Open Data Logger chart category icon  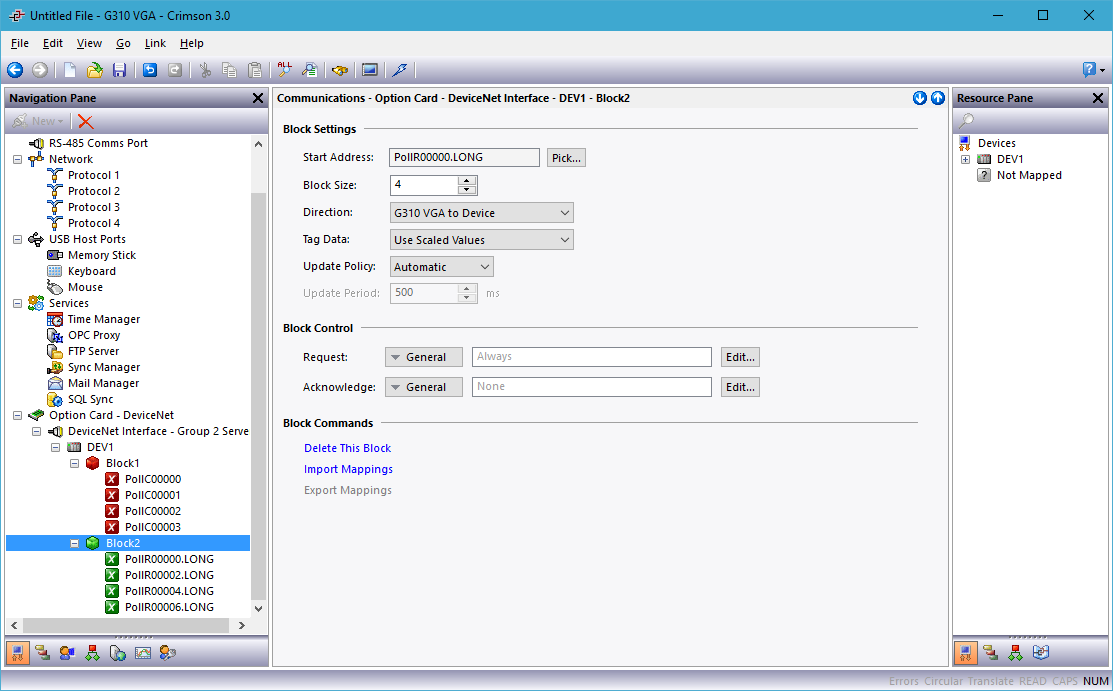pos(143,653)
